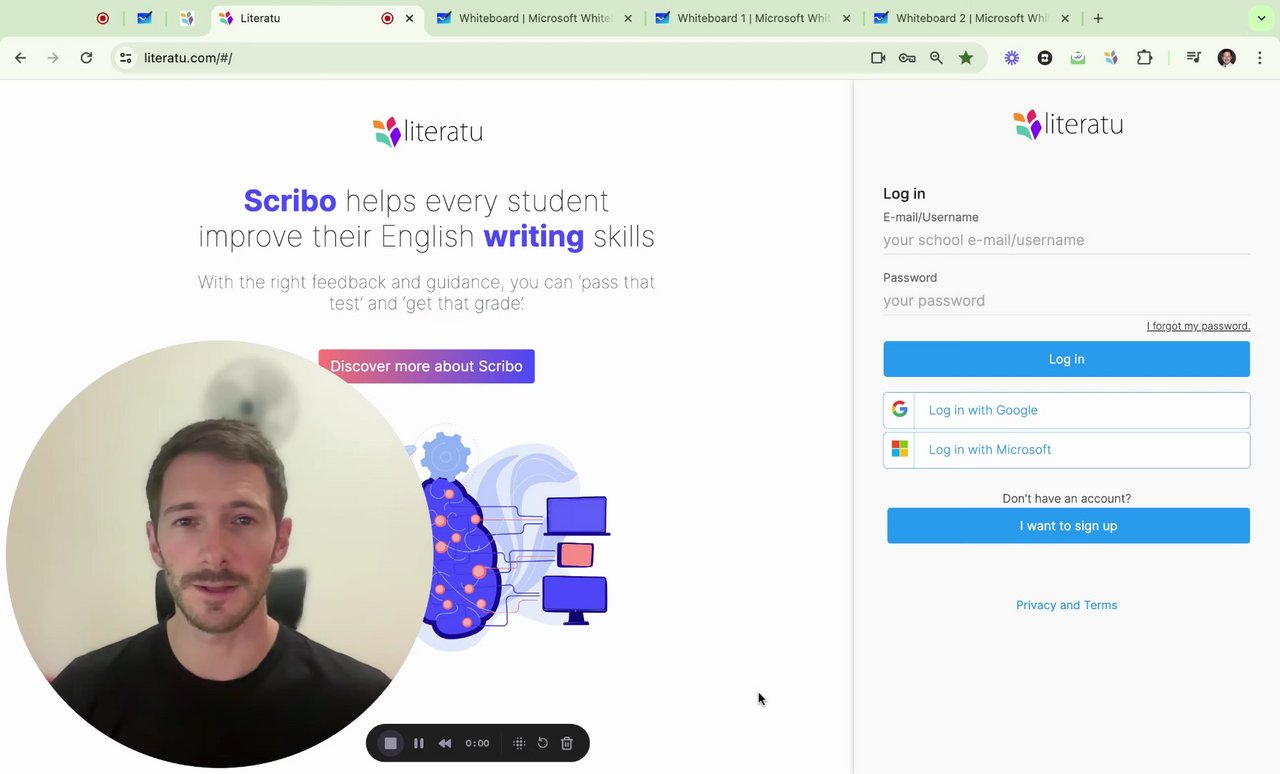This screenshot has height=774, width=1280.
Task: Close the Literatu tab
Action: tap(409, 18)
